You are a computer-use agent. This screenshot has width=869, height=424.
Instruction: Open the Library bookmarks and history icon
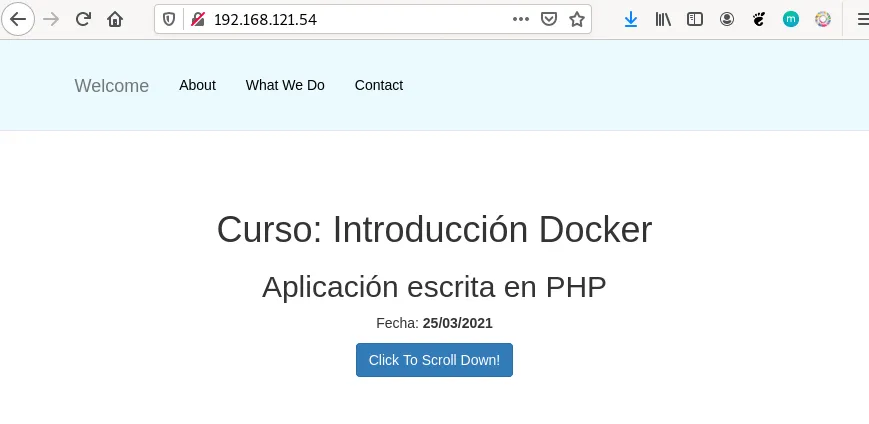pos(662,19)
